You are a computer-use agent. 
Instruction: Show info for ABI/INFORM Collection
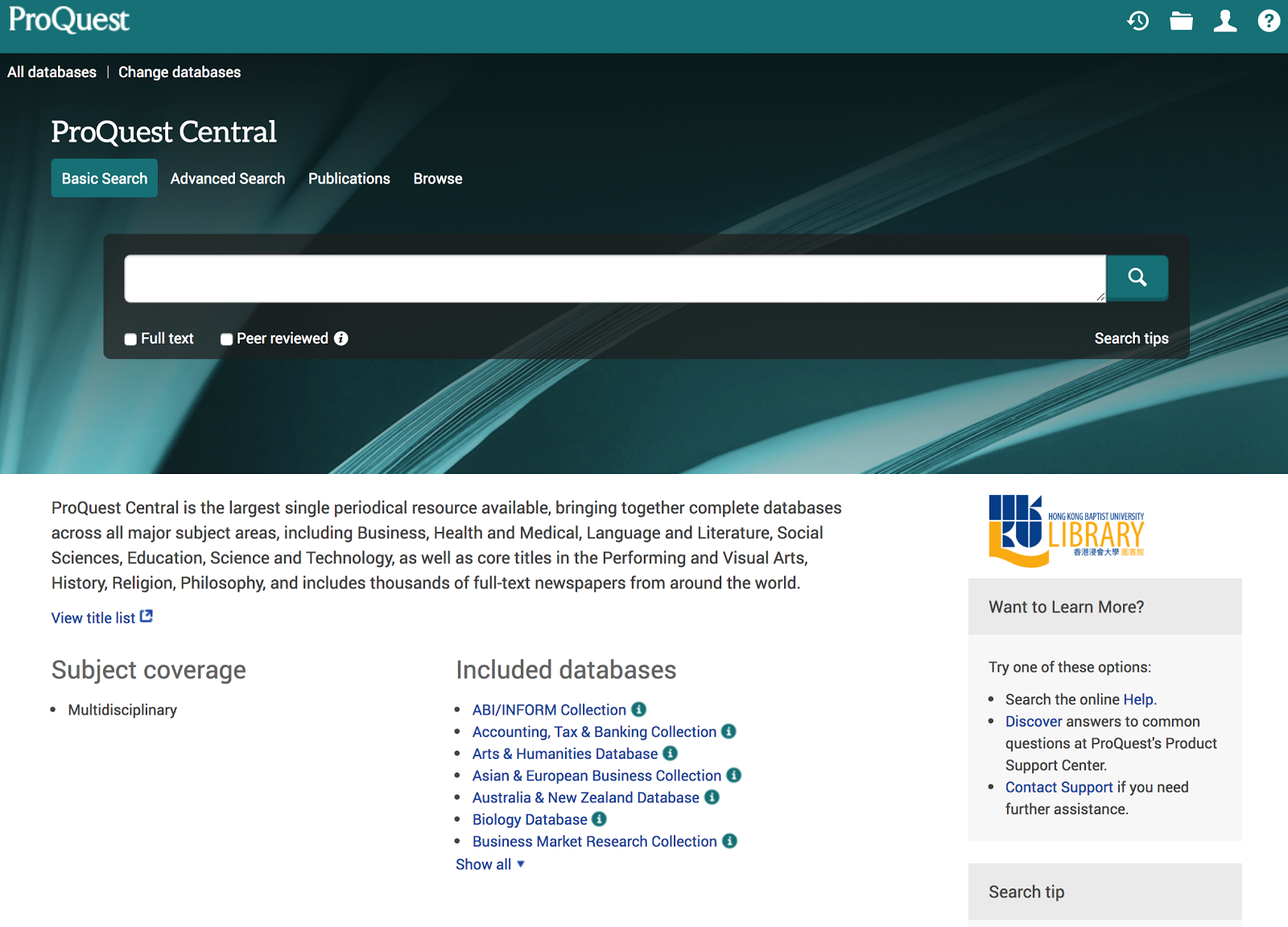coord(639,710)
